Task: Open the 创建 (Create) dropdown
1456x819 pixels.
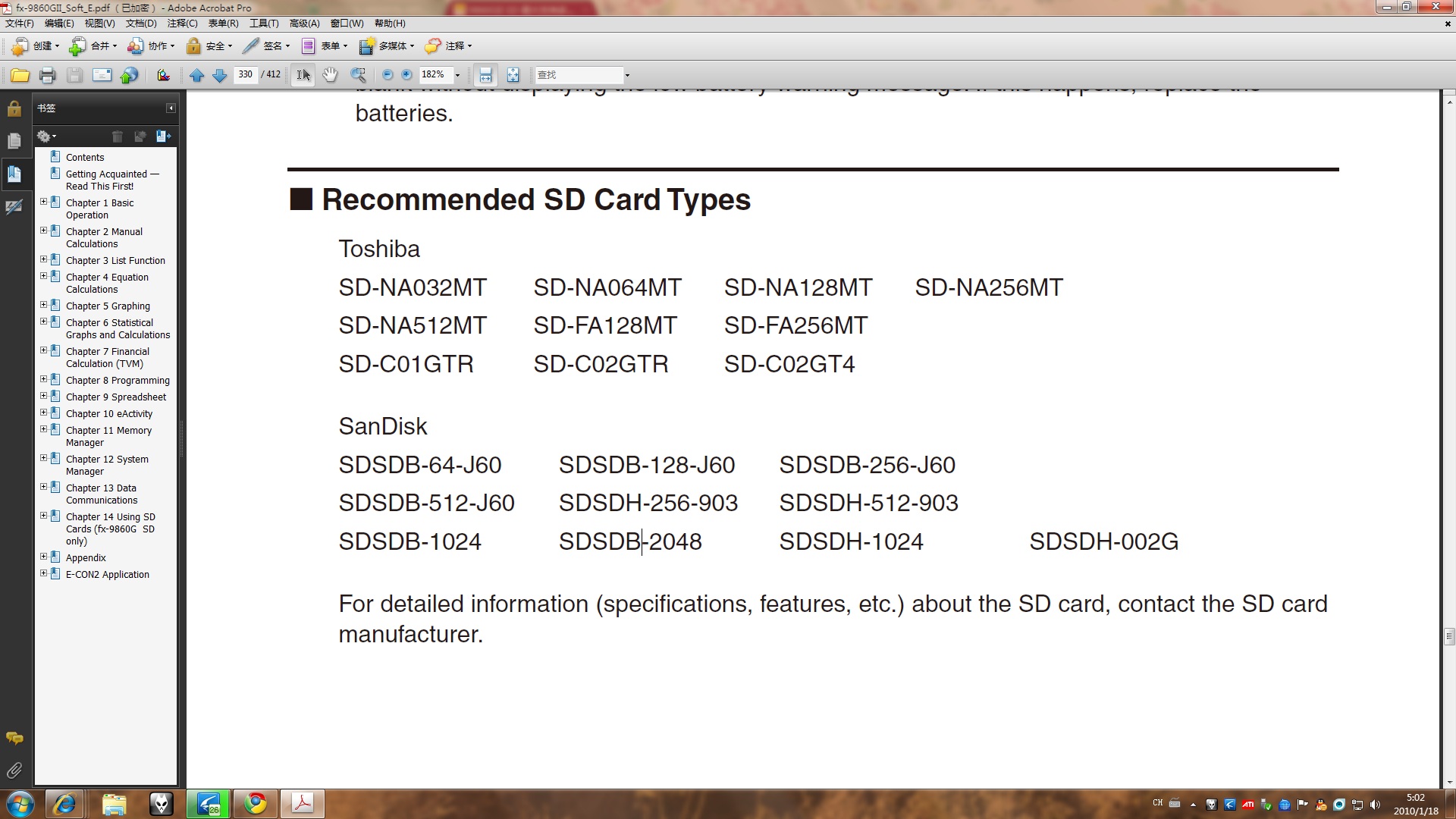Action: pos(36,46)
